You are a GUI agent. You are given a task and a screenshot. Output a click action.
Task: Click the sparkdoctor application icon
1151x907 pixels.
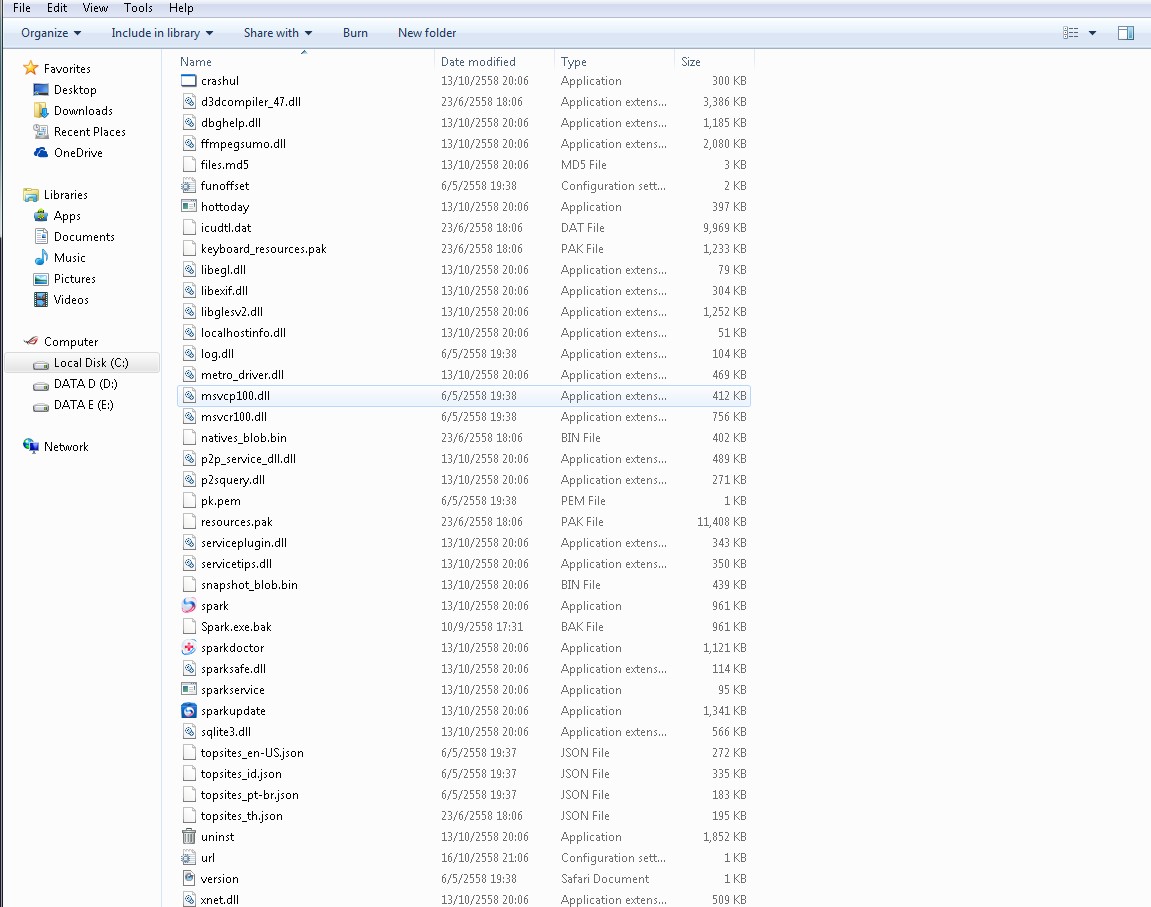[189, 648]
